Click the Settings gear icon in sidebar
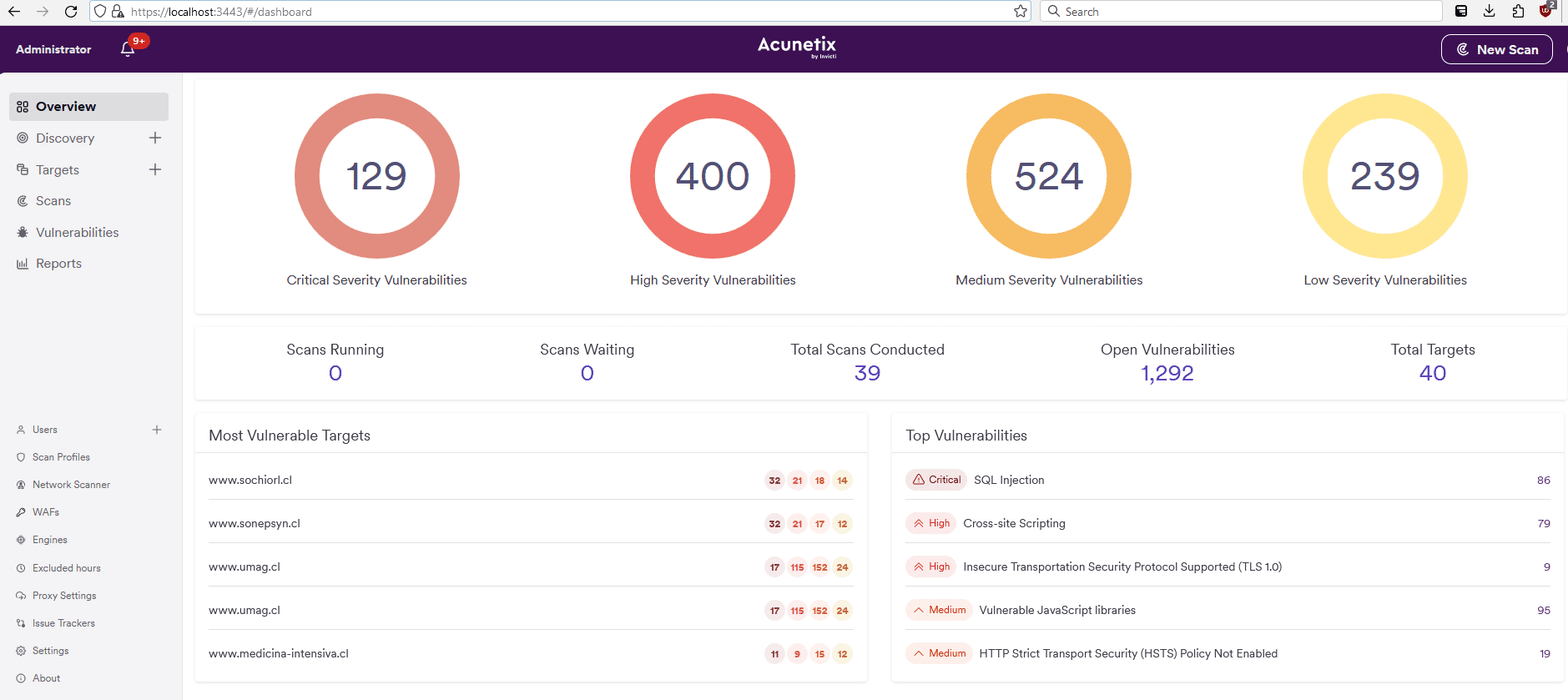The image size is (1568, 700). click(x=21, y=651)
